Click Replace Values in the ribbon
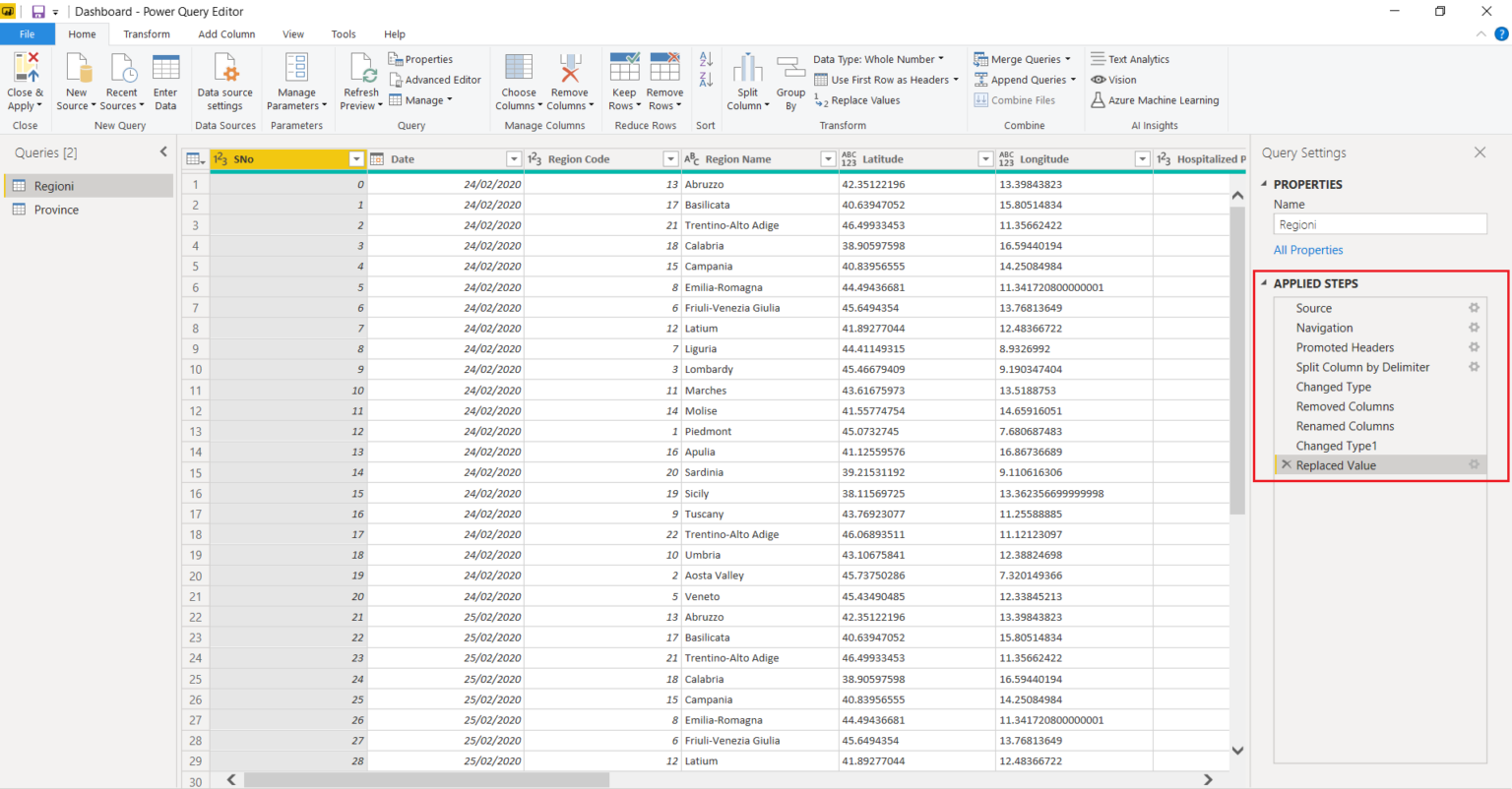 [856, 100]
